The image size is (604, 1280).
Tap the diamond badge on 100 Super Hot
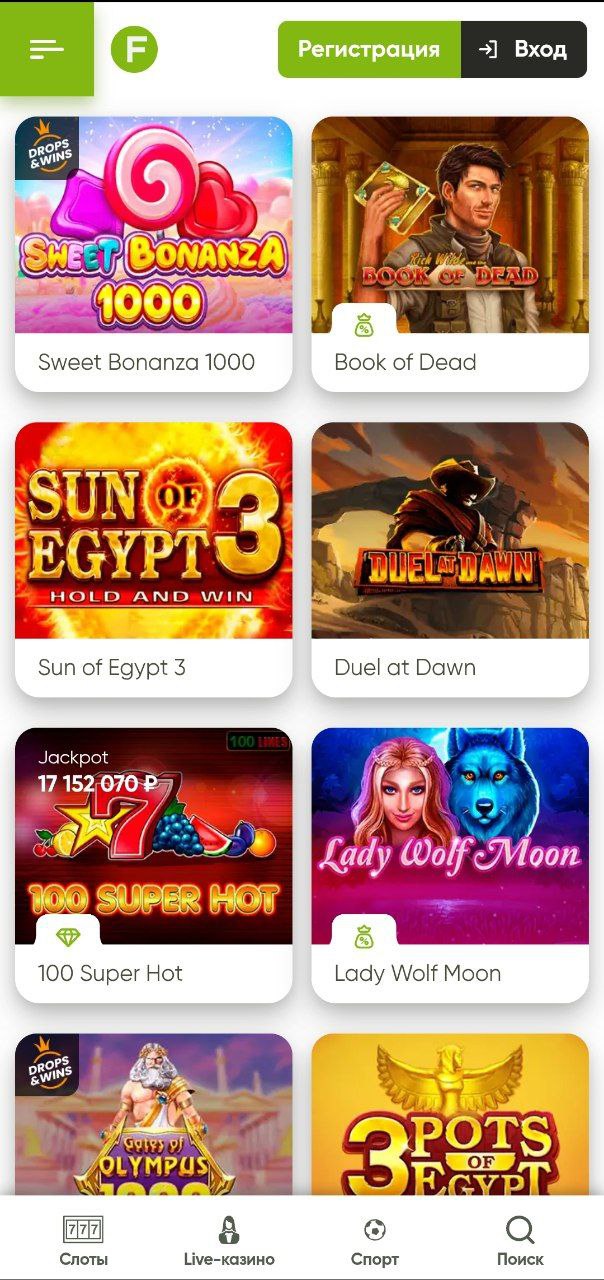click(68, 936)
